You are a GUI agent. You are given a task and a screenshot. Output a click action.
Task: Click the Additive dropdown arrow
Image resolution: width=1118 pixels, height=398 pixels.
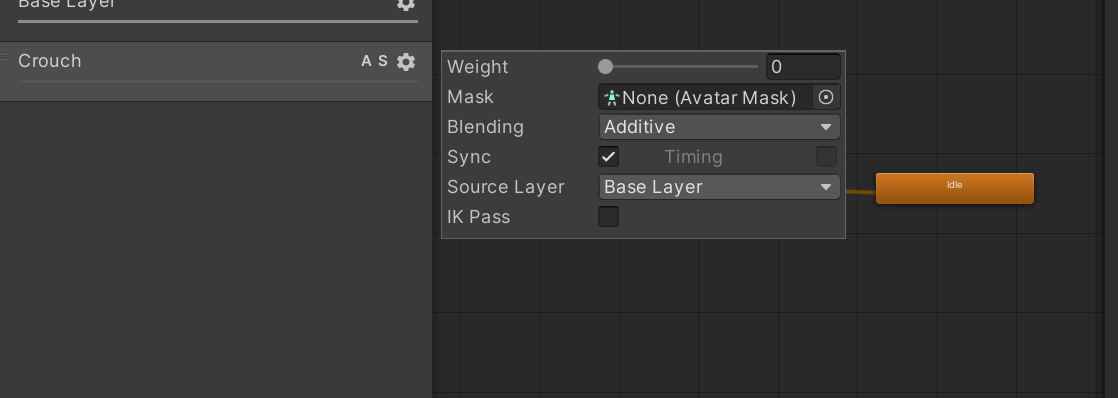pos(826,127)
